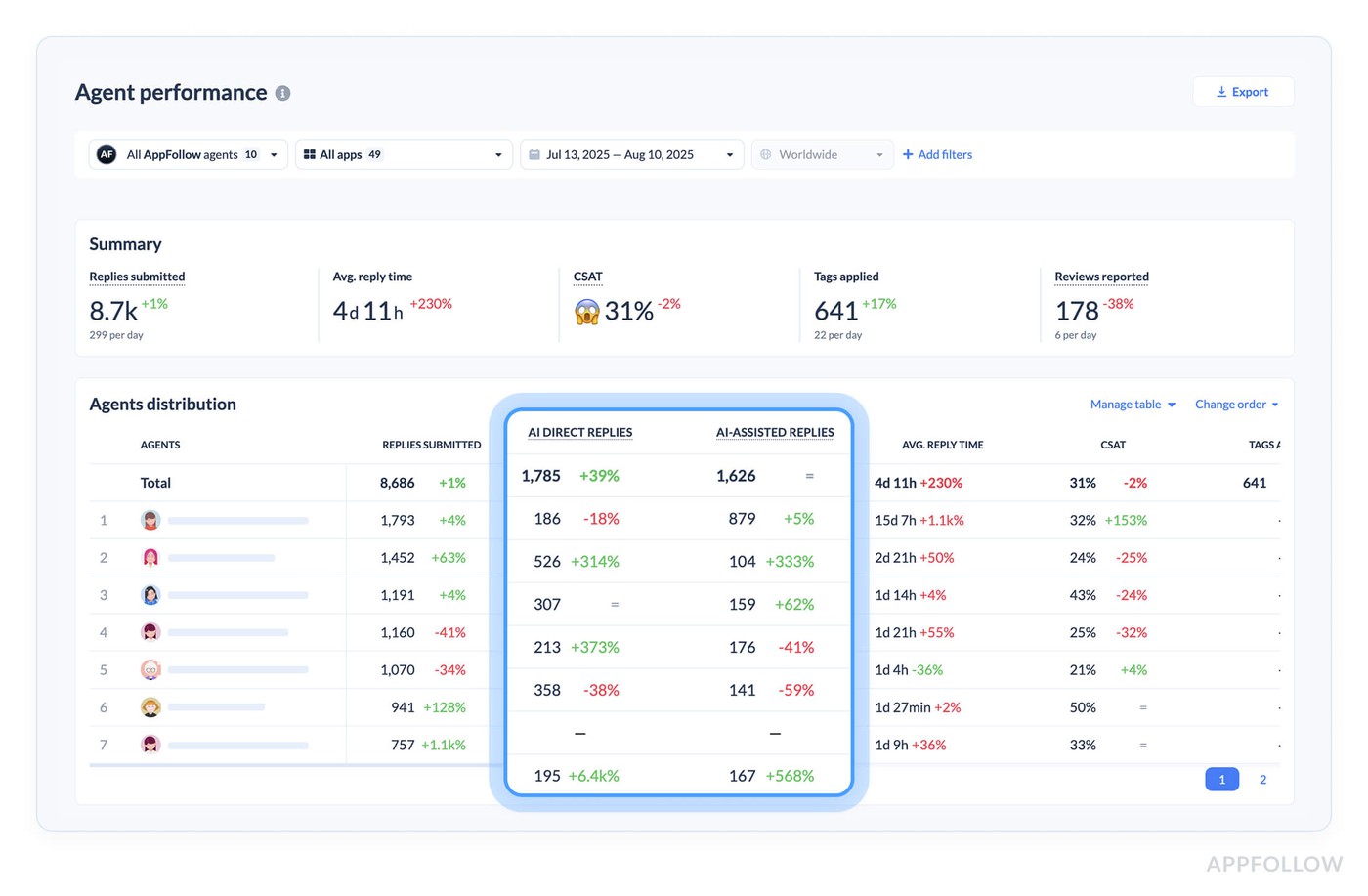Select page 1 in pagination
This screenshot has height=896, width=1368.
click(x=1221, y=780)
